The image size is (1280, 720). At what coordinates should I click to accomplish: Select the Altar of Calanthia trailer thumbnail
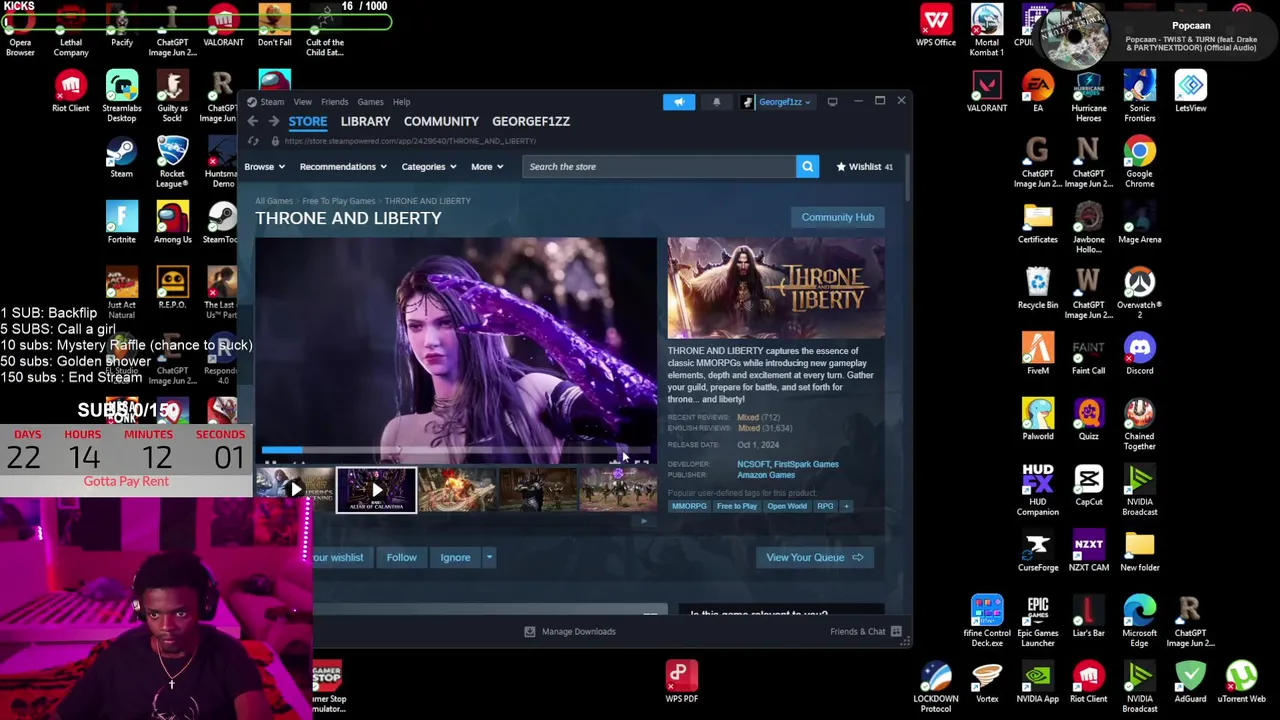pyautogui.click(x=376, y=490)
